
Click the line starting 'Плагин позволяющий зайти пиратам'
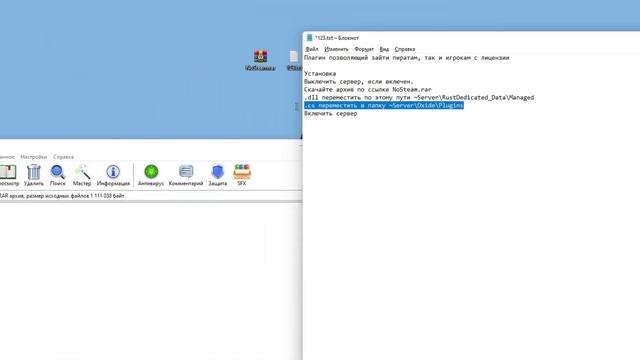(x=407, y=58)
